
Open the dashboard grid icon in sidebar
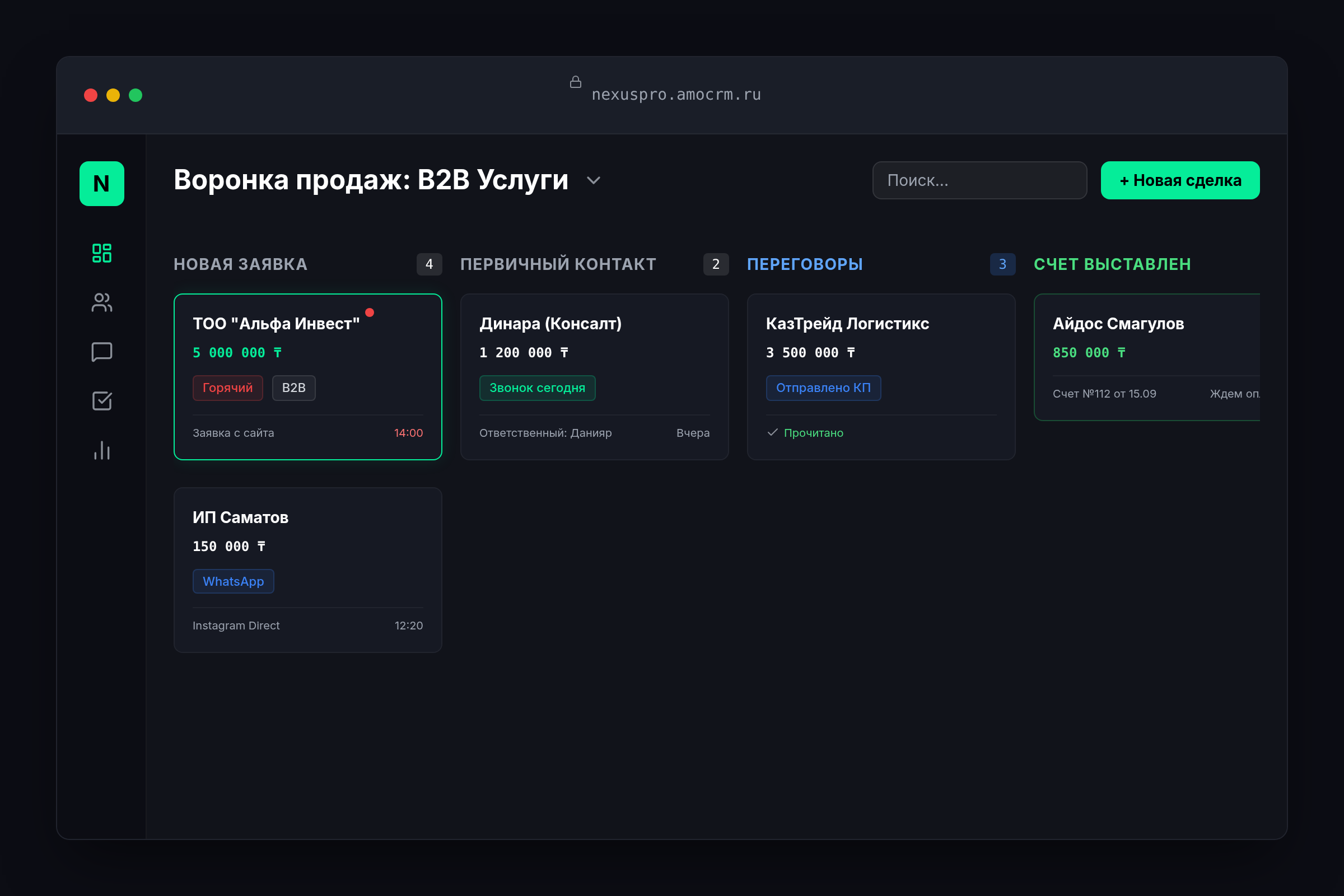pos(102,253)
